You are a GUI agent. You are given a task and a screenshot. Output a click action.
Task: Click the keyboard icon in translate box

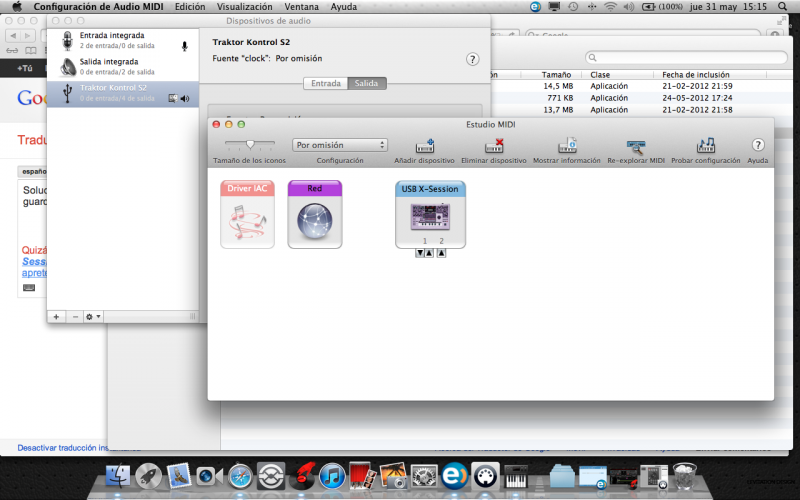(x=29, y=288)
